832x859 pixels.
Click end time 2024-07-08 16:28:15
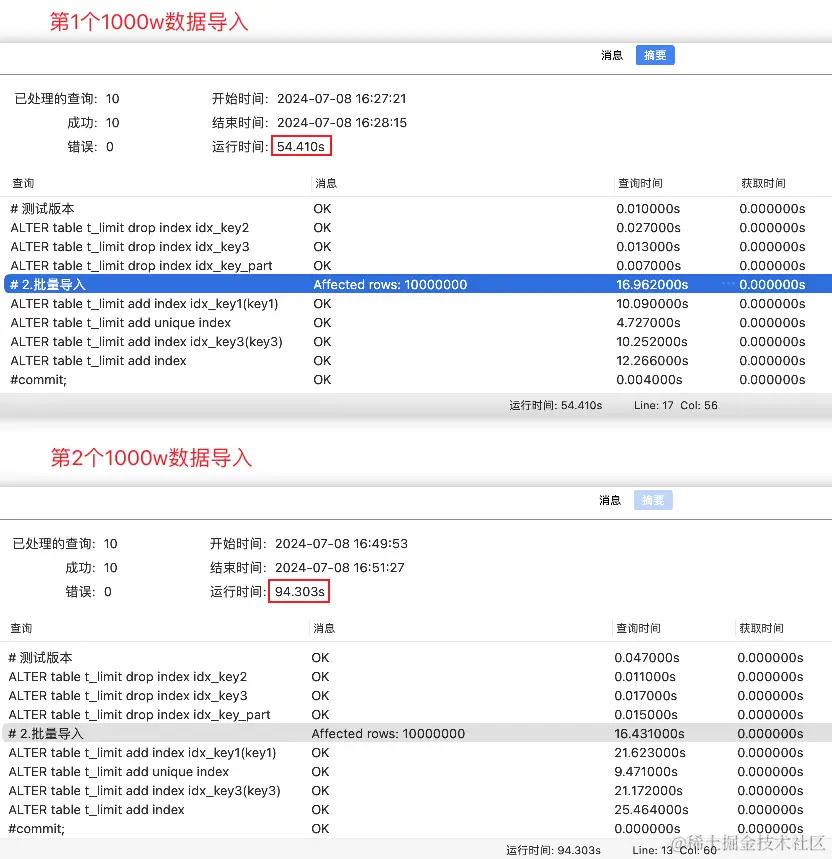tap(342, 123)
